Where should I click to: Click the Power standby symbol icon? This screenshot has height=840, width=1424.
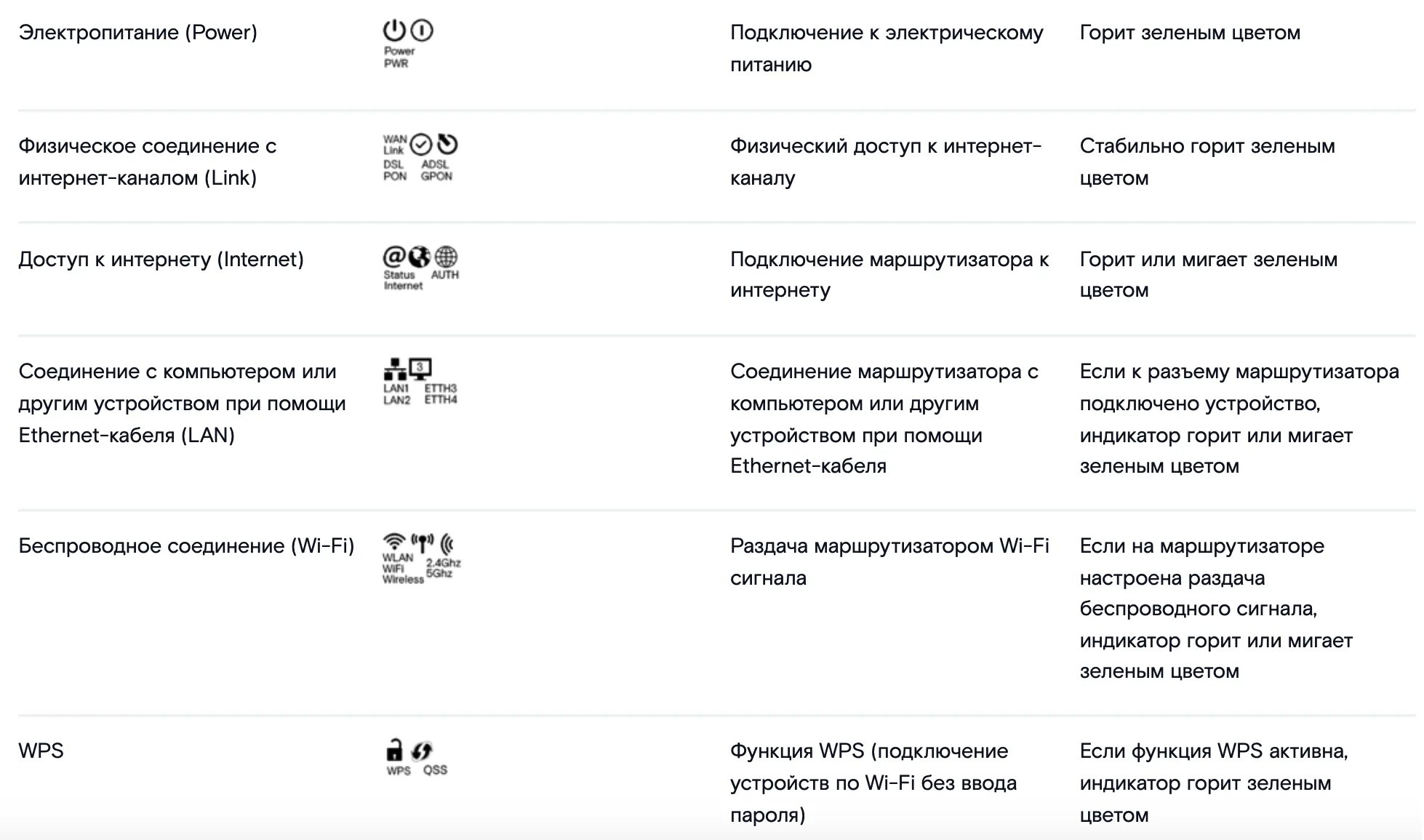coord(394,31)
